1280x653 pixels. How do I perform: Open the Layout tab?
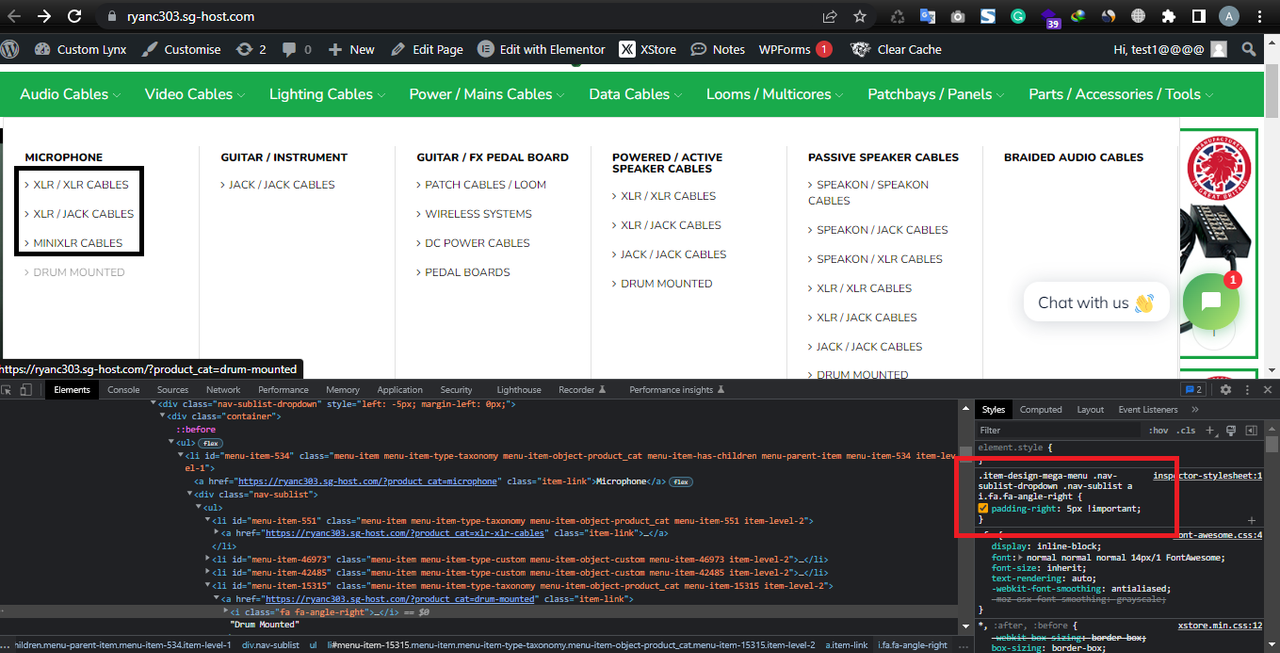point(1090,409)
